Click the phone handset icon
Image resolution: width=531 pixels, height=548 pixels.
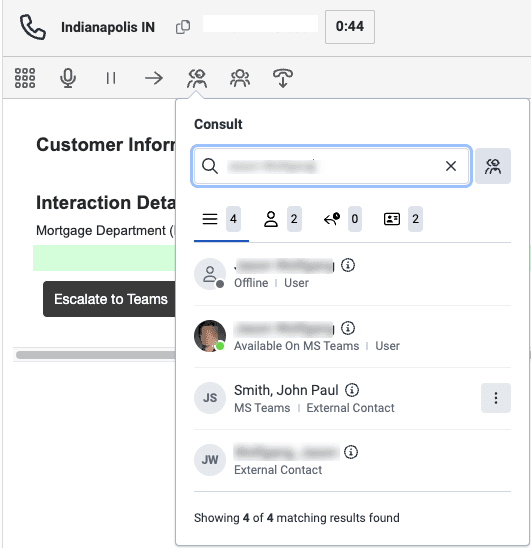click(x=33, y=27)
